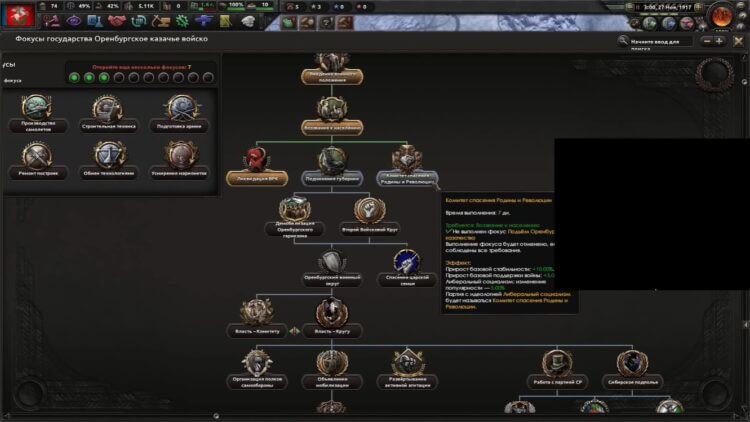Open the diplomacy handshake icon
Screen dimensions: 750x422
click(x=116, y=21)
